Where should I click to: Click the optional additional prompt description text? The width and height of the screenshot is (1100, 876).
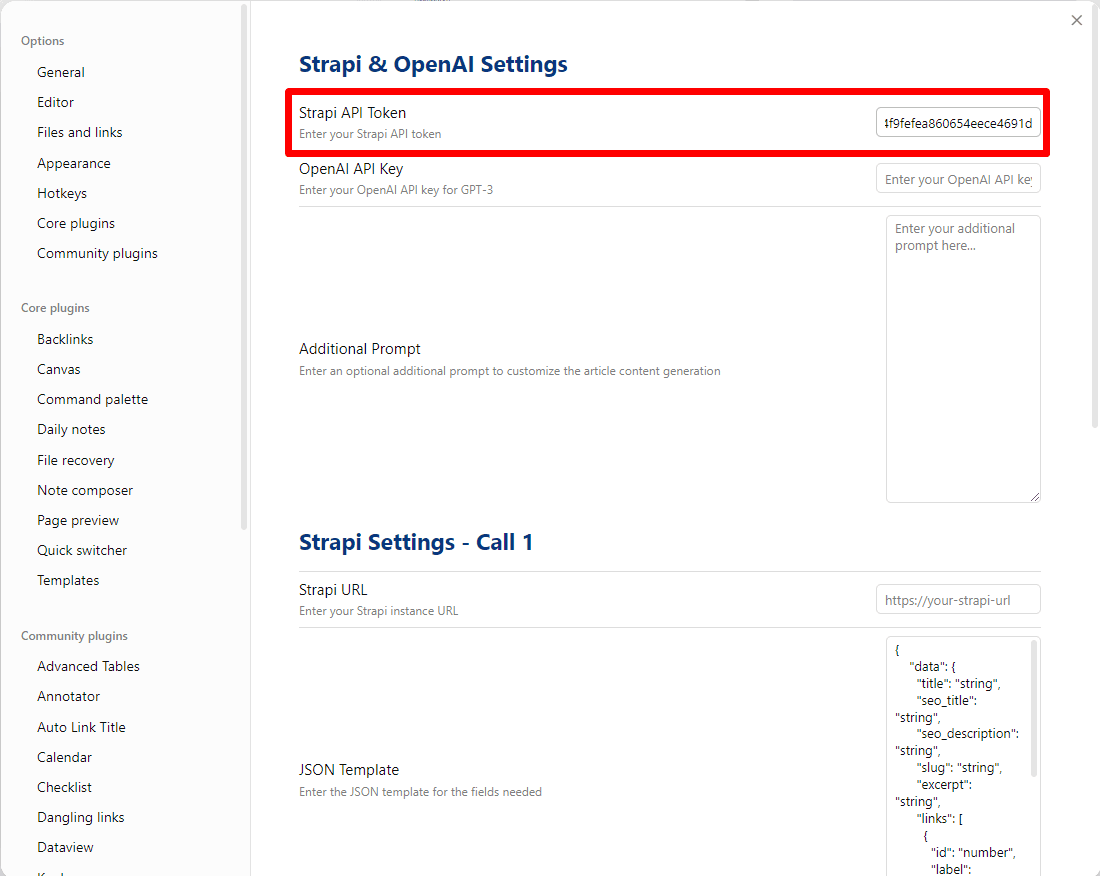509,371
